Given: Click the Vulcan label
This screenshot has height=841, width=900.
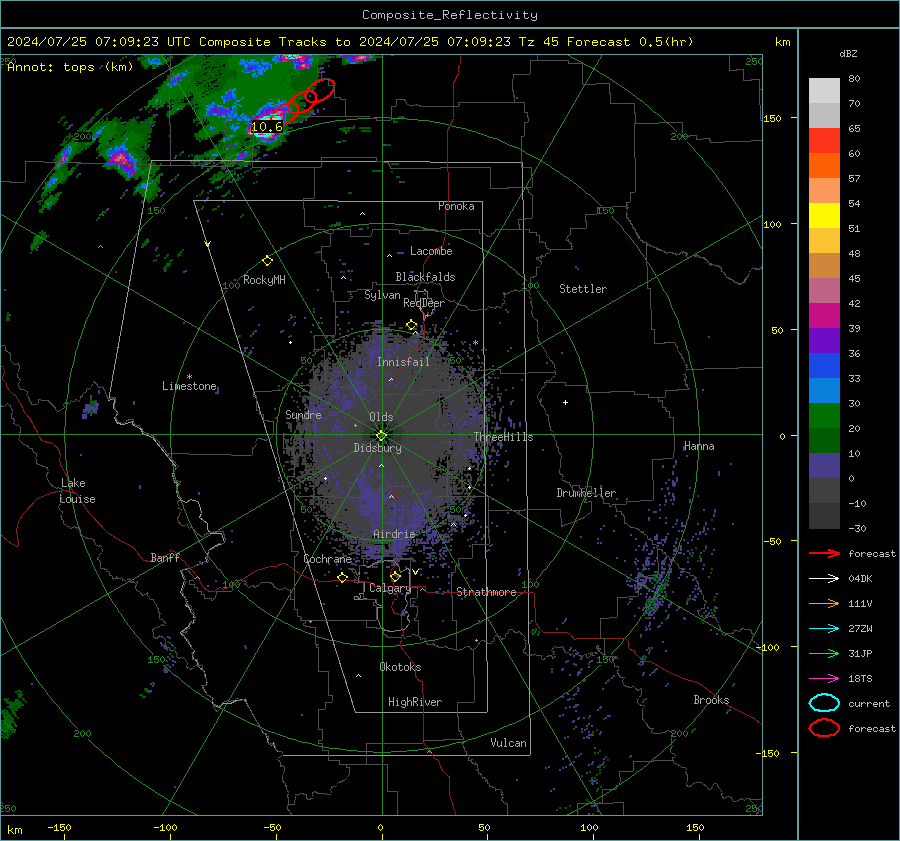Looking at the screenshot, I should pos(508,743).
